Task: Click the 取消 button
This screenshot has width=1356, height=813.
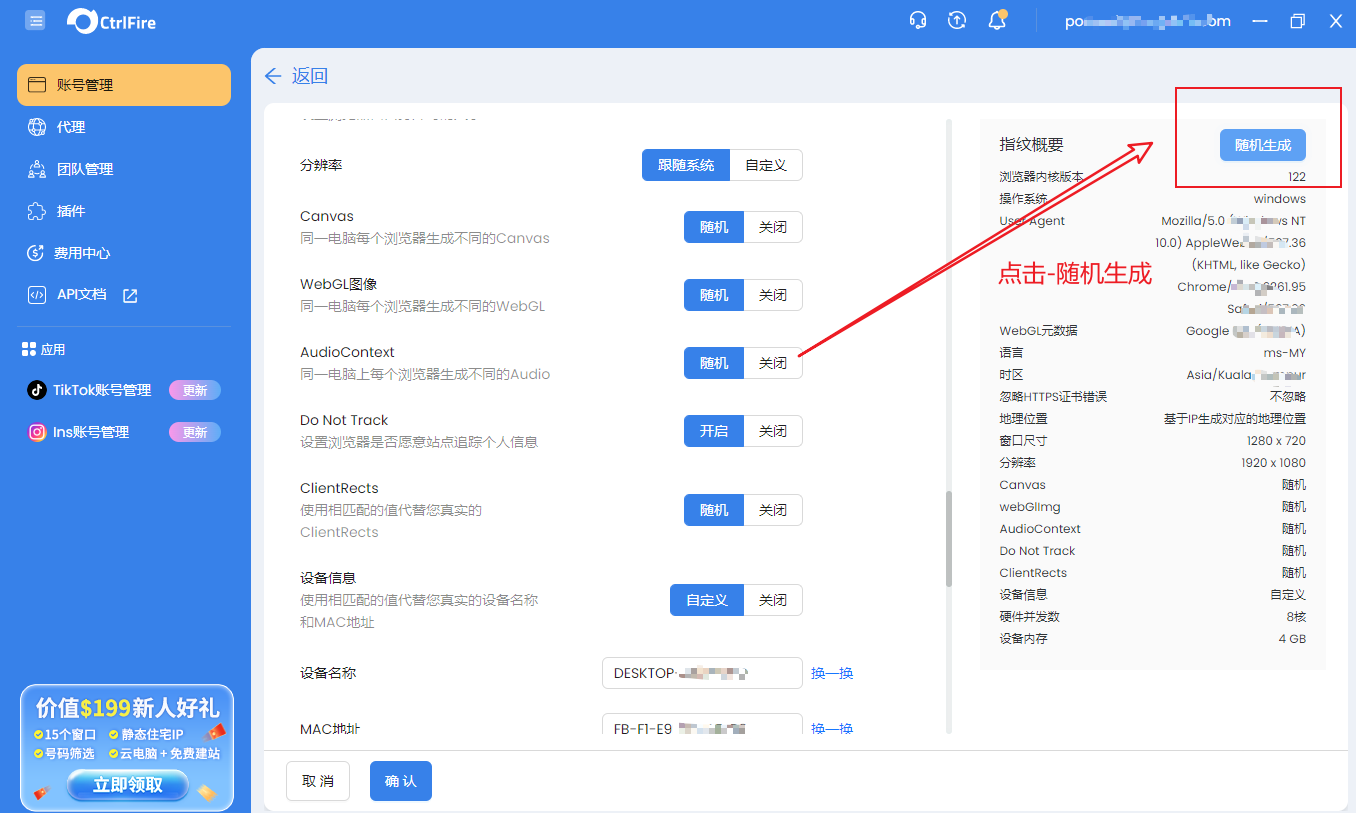Action: [x=318, y=781]
